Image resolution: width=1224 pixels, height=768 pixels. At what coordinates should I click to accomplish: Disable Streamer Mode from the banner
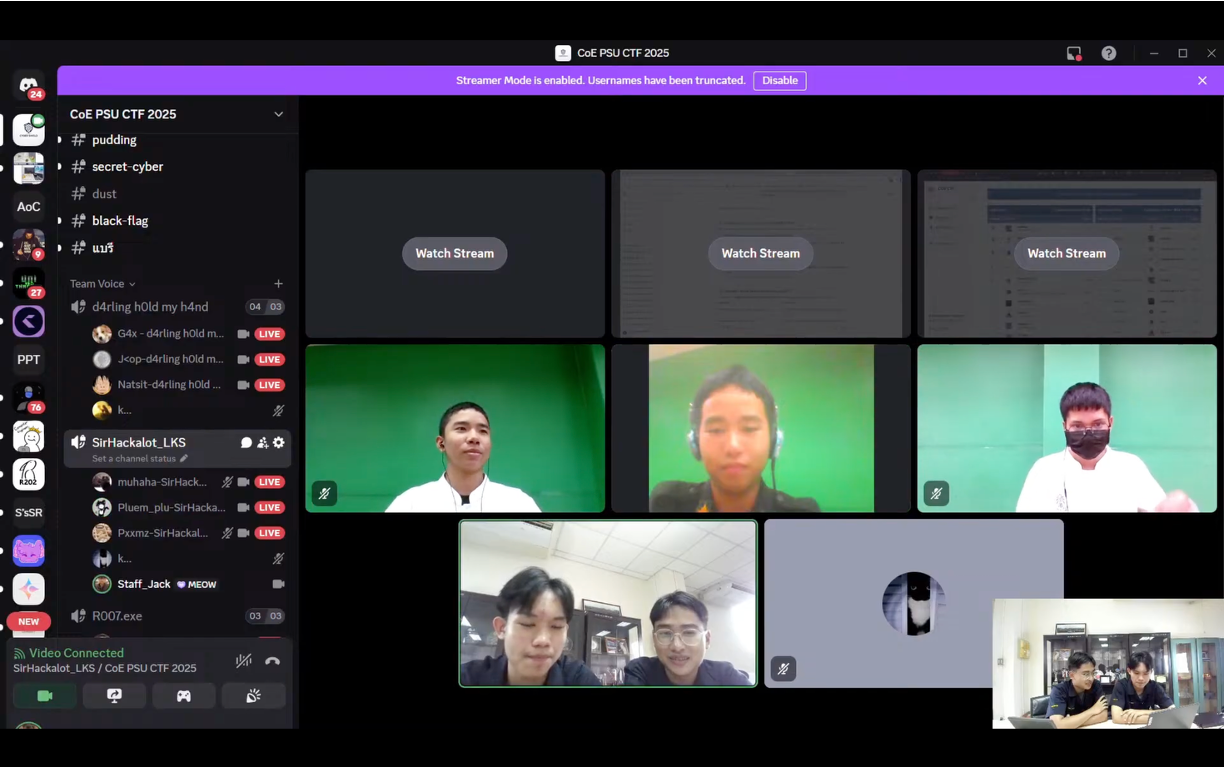point(779,80)
